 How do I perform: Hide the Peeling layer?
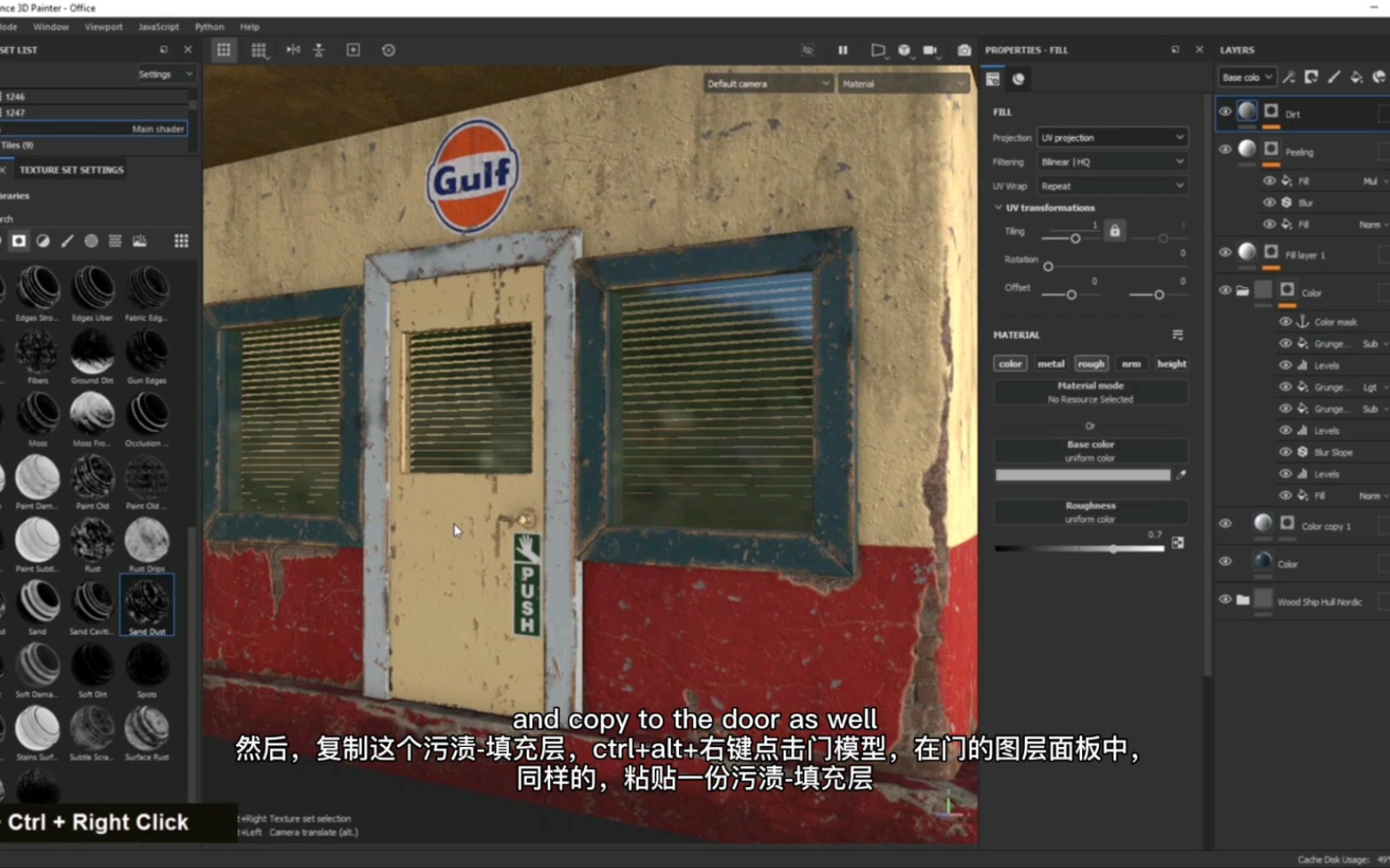coord(1225,149)
